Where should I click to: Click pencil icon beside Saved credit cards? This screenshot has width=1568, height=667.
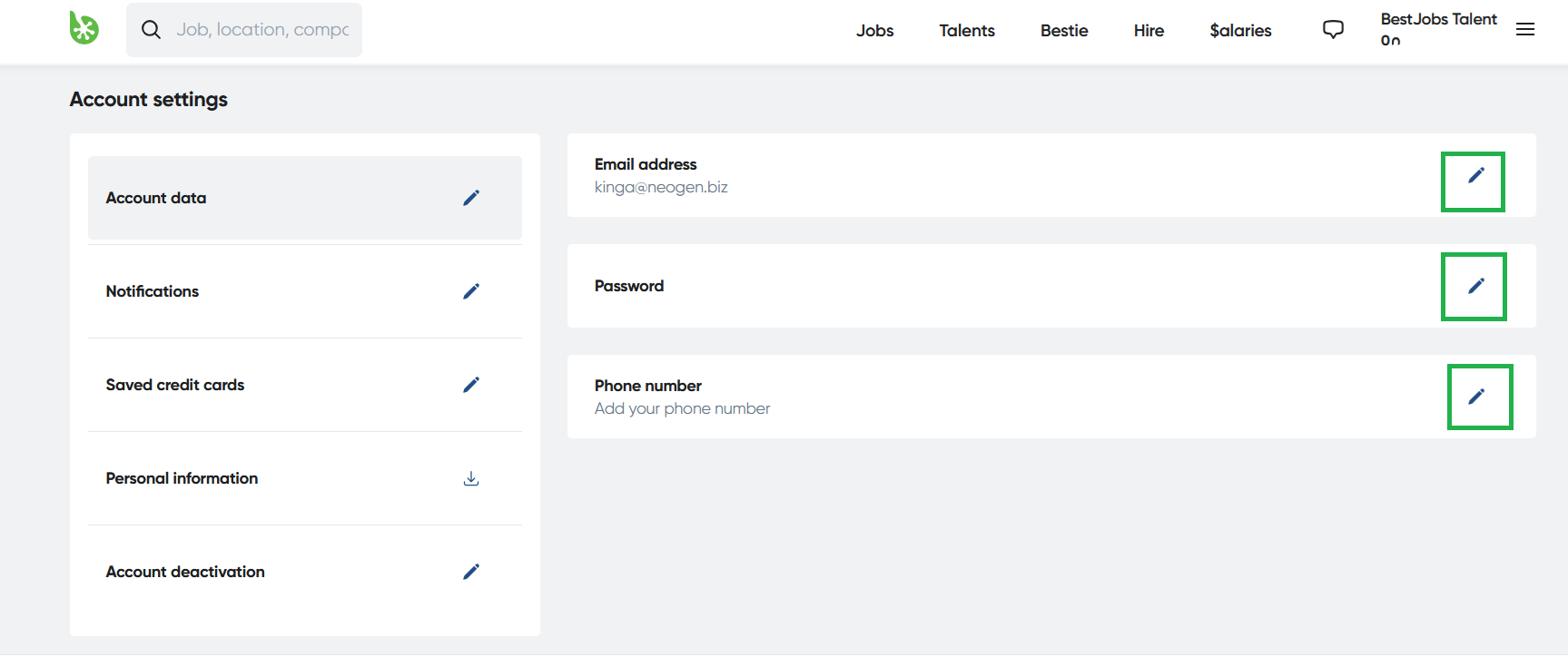pyautogui.click(x=470, y=385)
